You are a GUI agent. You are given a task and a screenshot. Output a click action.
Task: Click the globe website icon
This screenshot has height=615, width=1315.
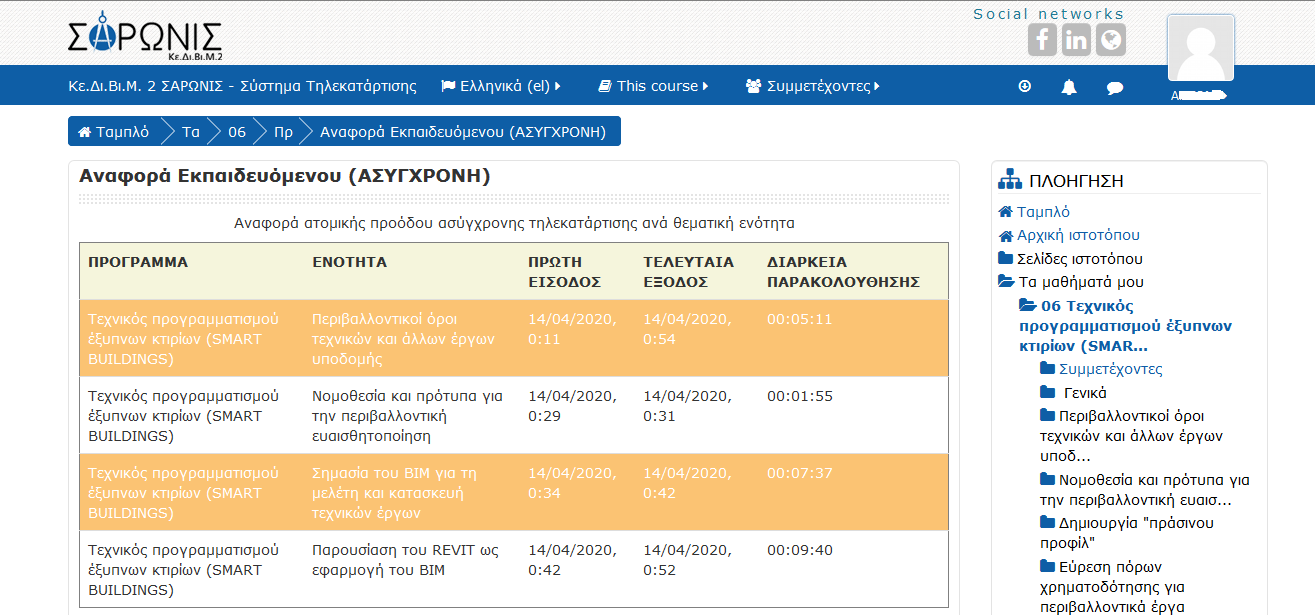click(1110, 40)
